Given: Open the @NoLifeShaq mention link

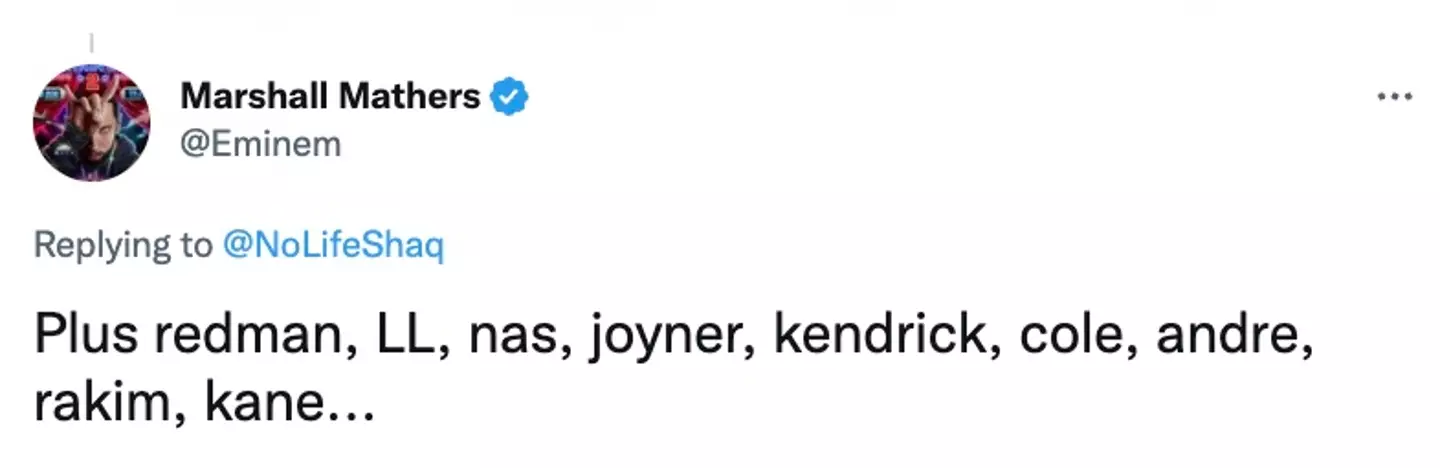Looking at the screenshot, I should click(x=332, y=246).
